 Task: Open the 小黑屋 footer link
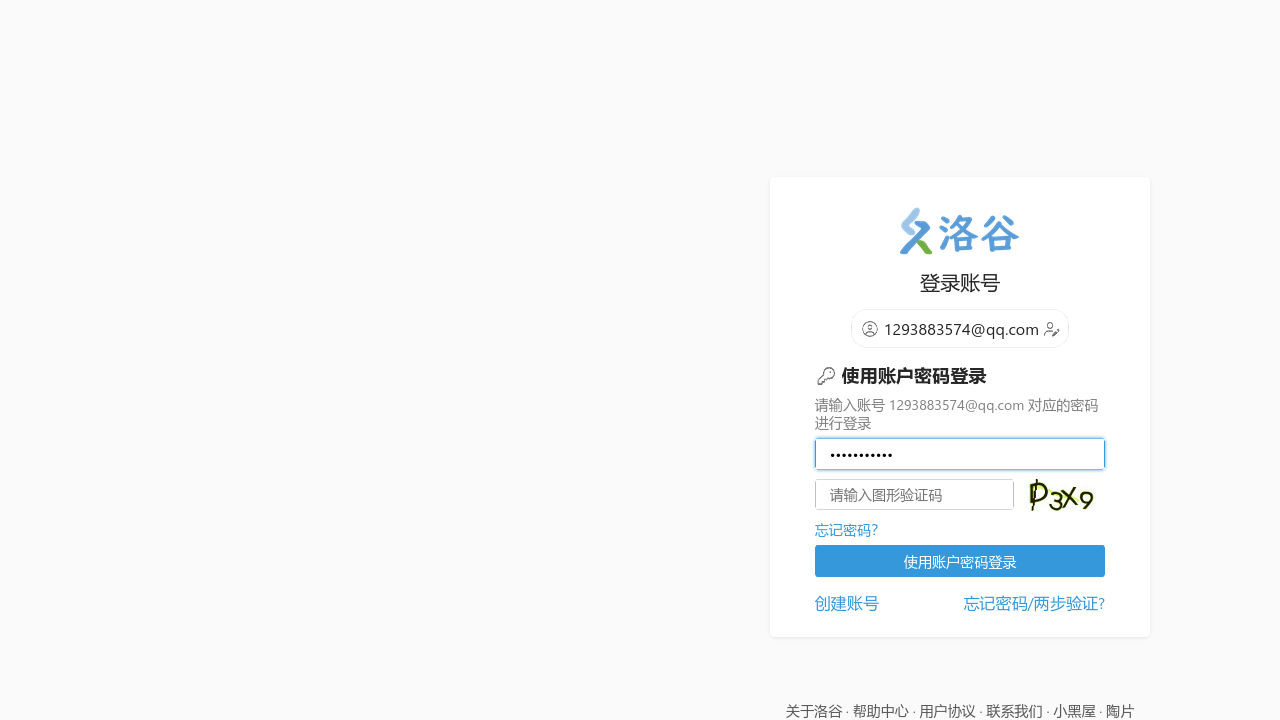click(1074, 711)
